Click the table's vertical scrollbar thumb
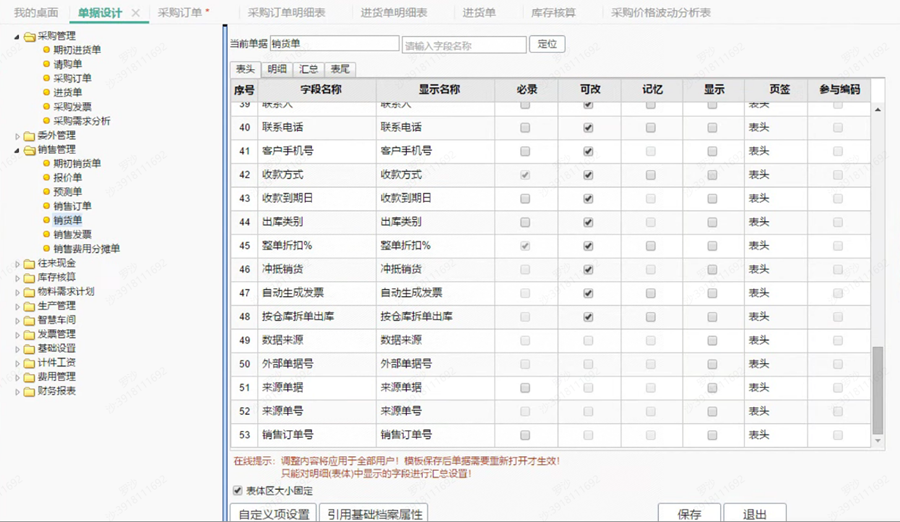900x522 pixels. [878, 390]
